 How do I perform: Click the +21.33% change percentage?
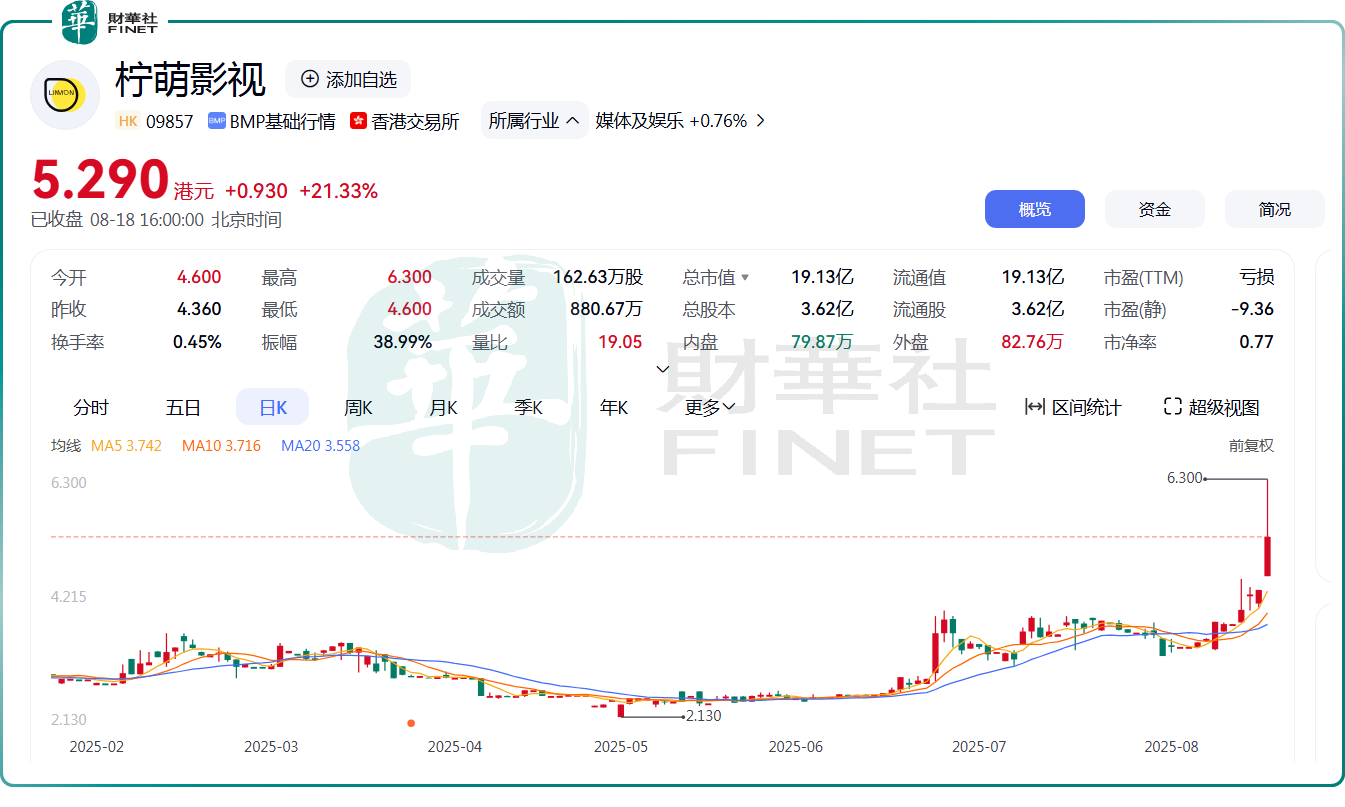(x=339, y=191)
